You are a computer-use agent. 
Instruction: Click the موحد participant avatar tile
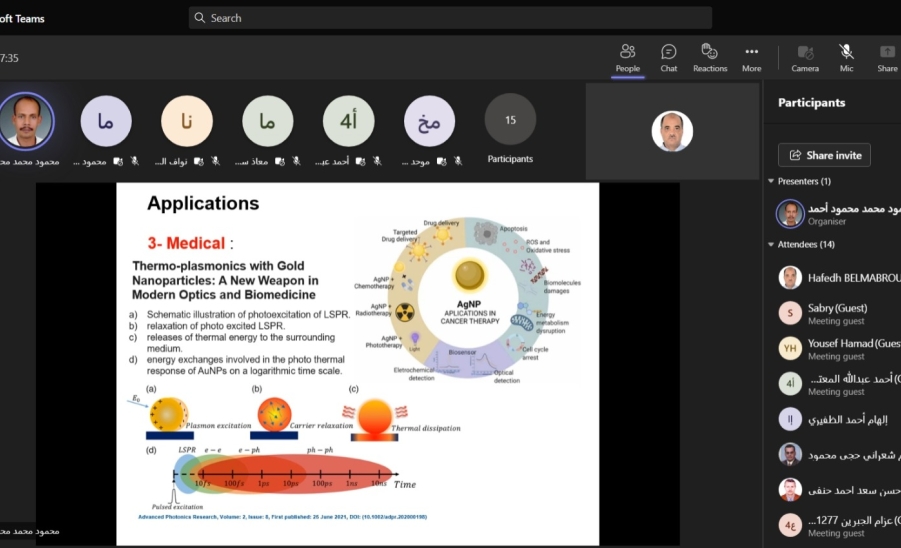coord(429,121)
